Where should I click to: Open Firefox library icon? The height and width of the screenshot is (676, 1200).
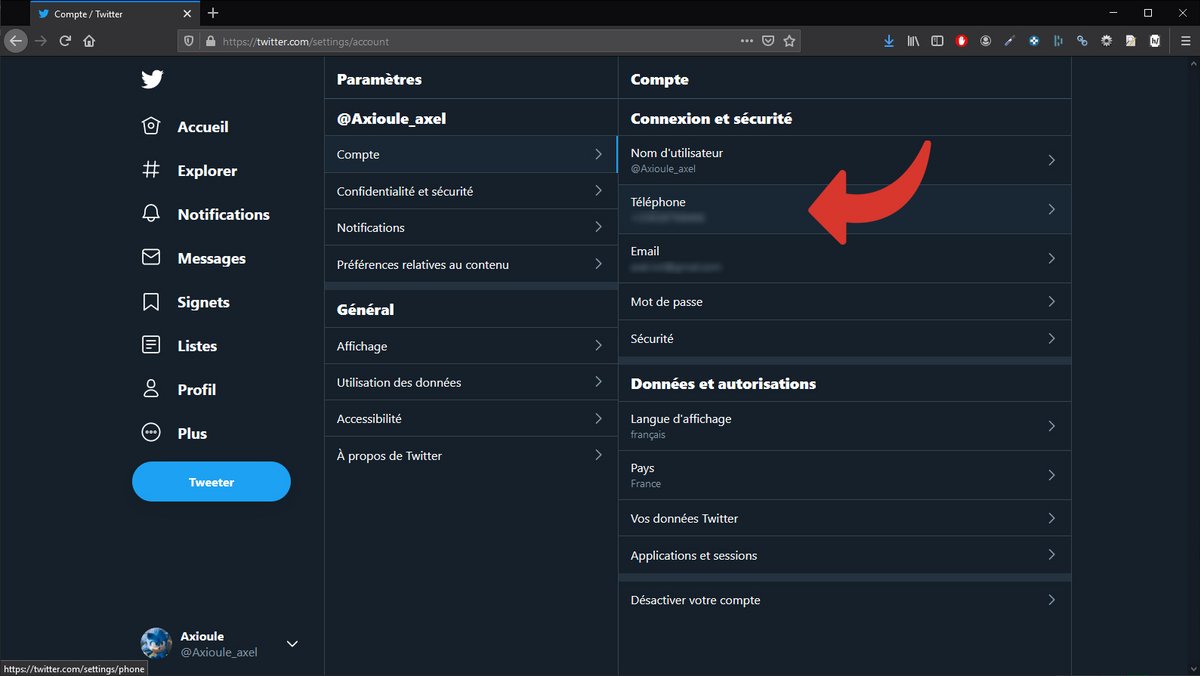tap(913, 41)
